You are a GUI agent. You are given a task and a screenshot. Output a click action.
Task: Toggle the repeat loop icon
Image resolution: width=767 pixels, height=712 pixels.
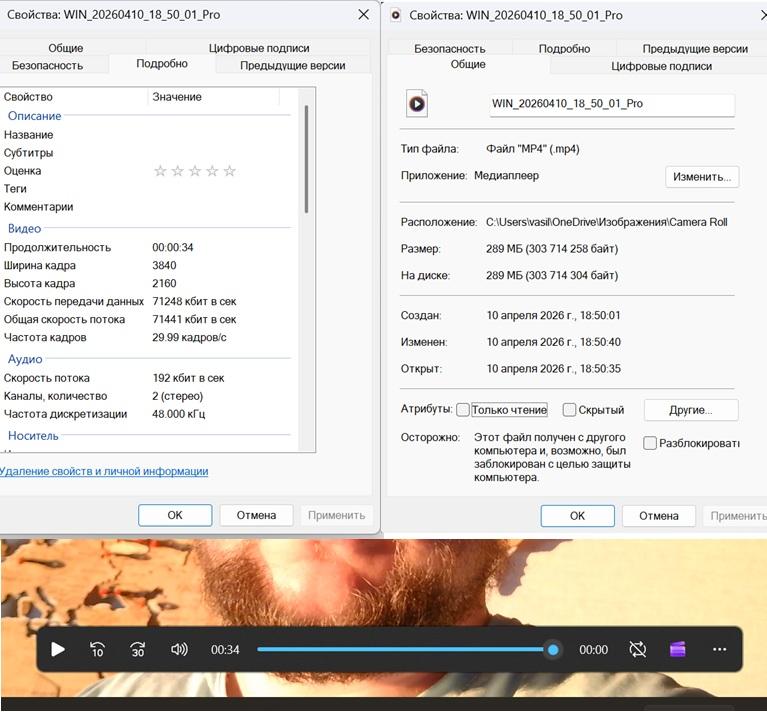point(637,649)
